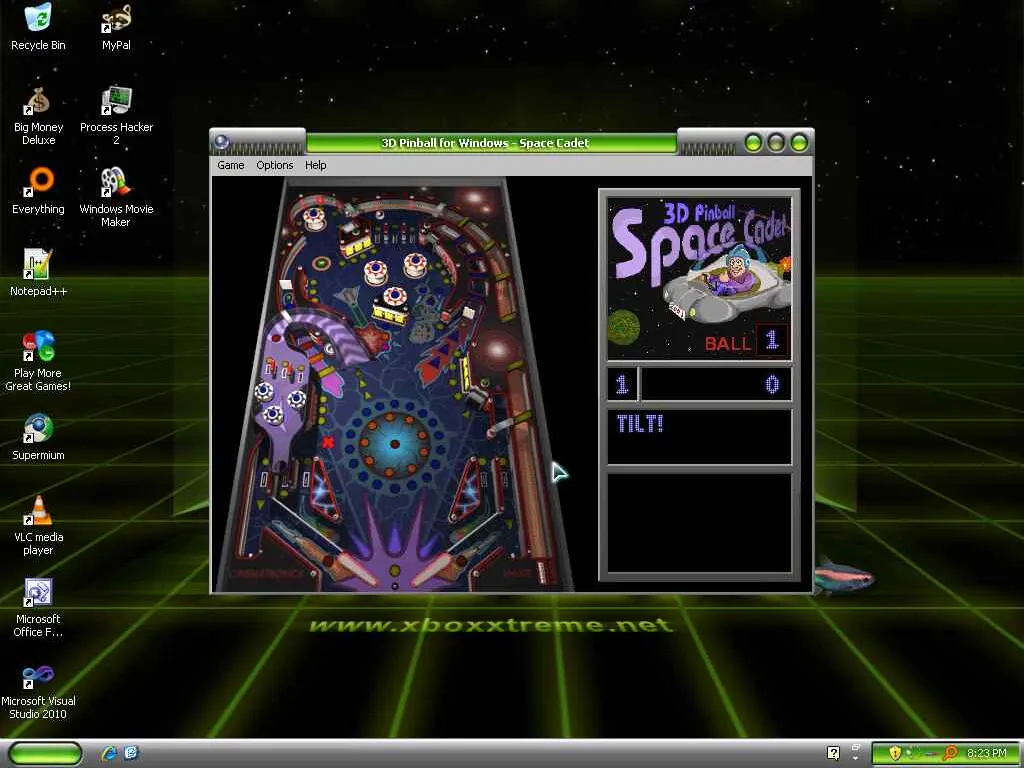This screenshot has width=1024, height=768.
Task: Click the Pinball window title bar icon
Action: point(221,141)
